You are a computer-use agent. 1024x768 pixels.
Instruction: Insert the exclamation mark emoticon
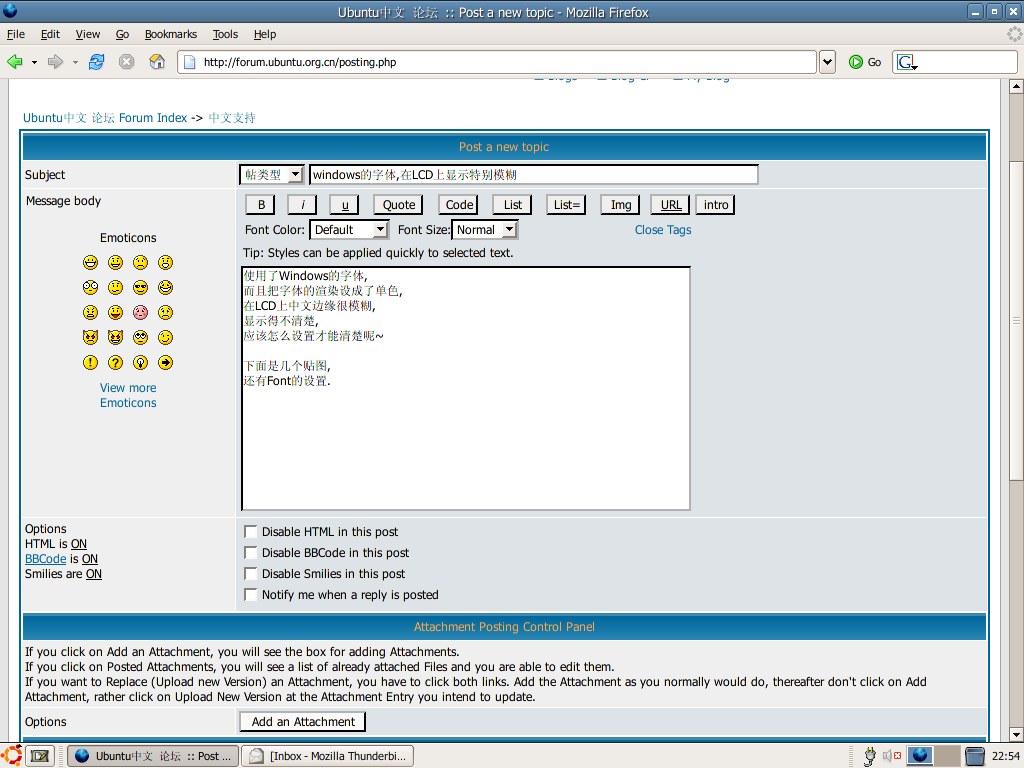[x=90, y=362]
